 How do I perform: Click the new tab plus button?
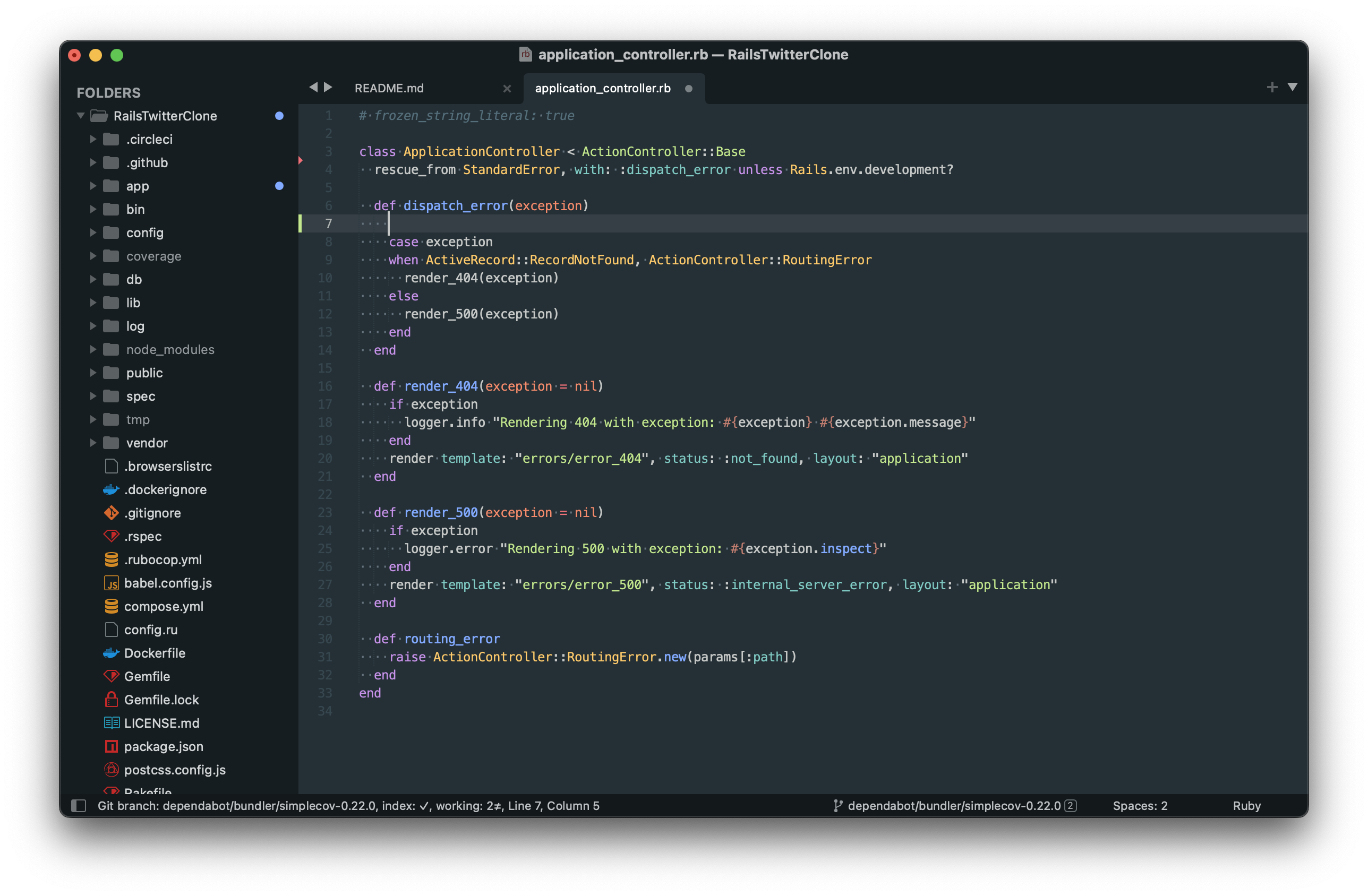[1272, 87]
